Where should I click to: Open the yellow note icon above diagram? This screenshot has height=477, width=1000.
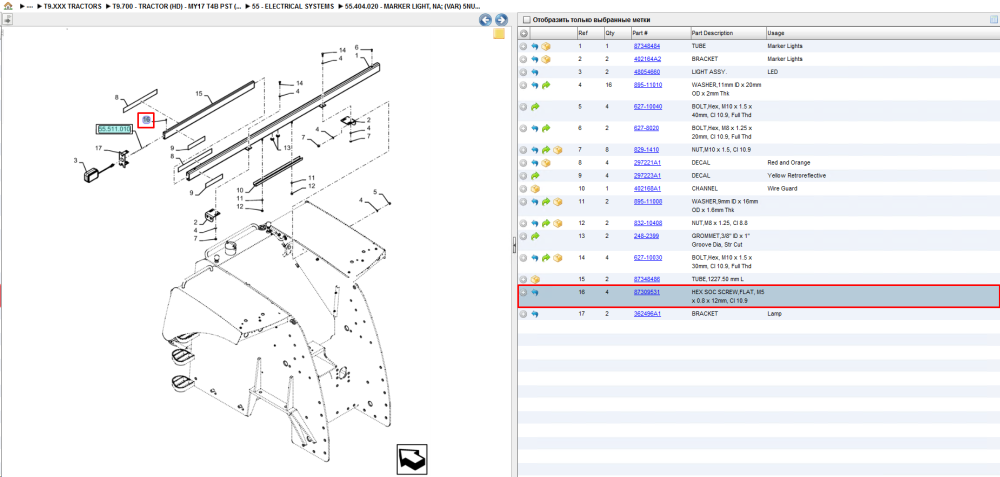pyautogui.click(x=499, y=34)
